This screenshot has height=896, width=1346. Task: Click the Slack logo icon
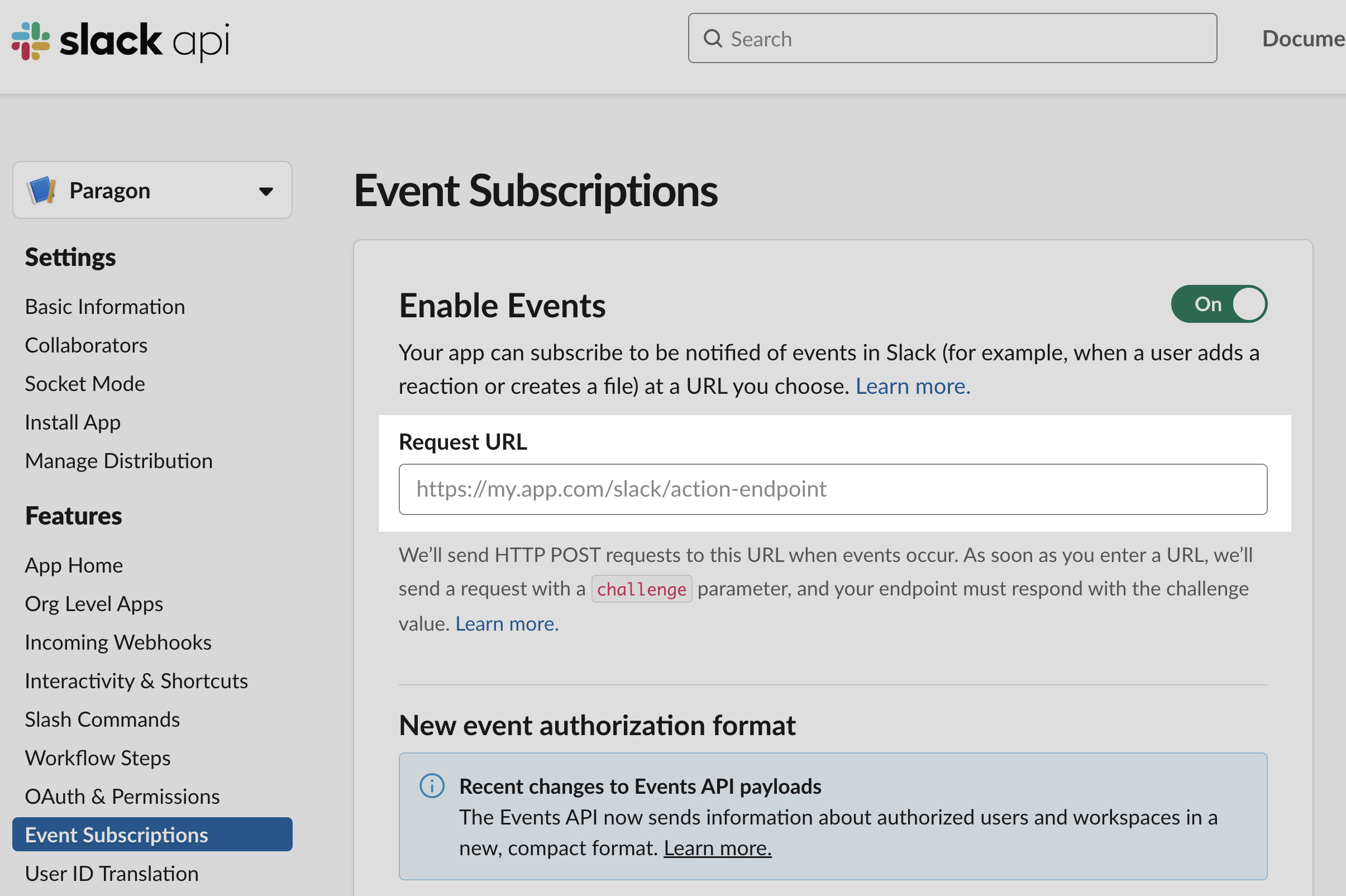pos(31,41)
